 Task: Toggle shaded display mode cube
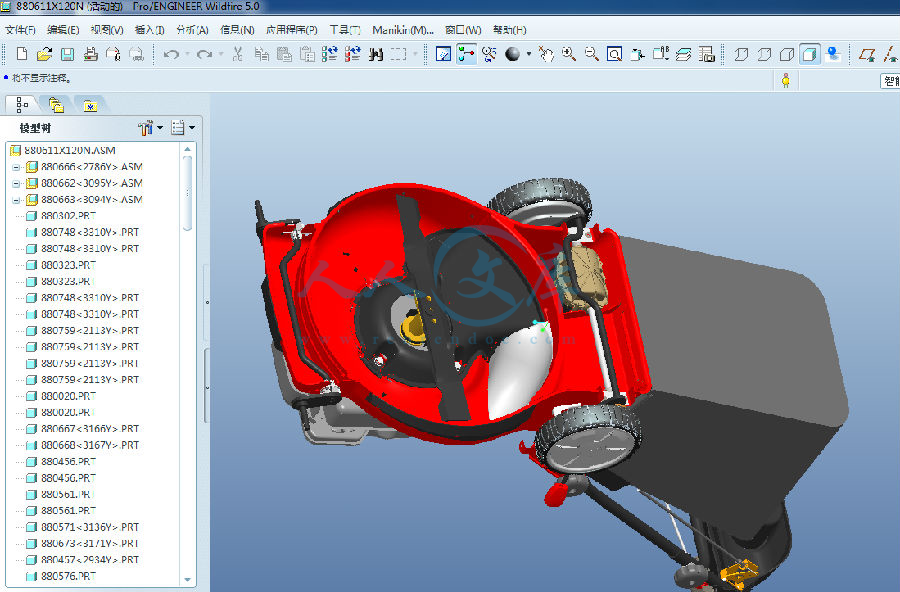point(809,54)
